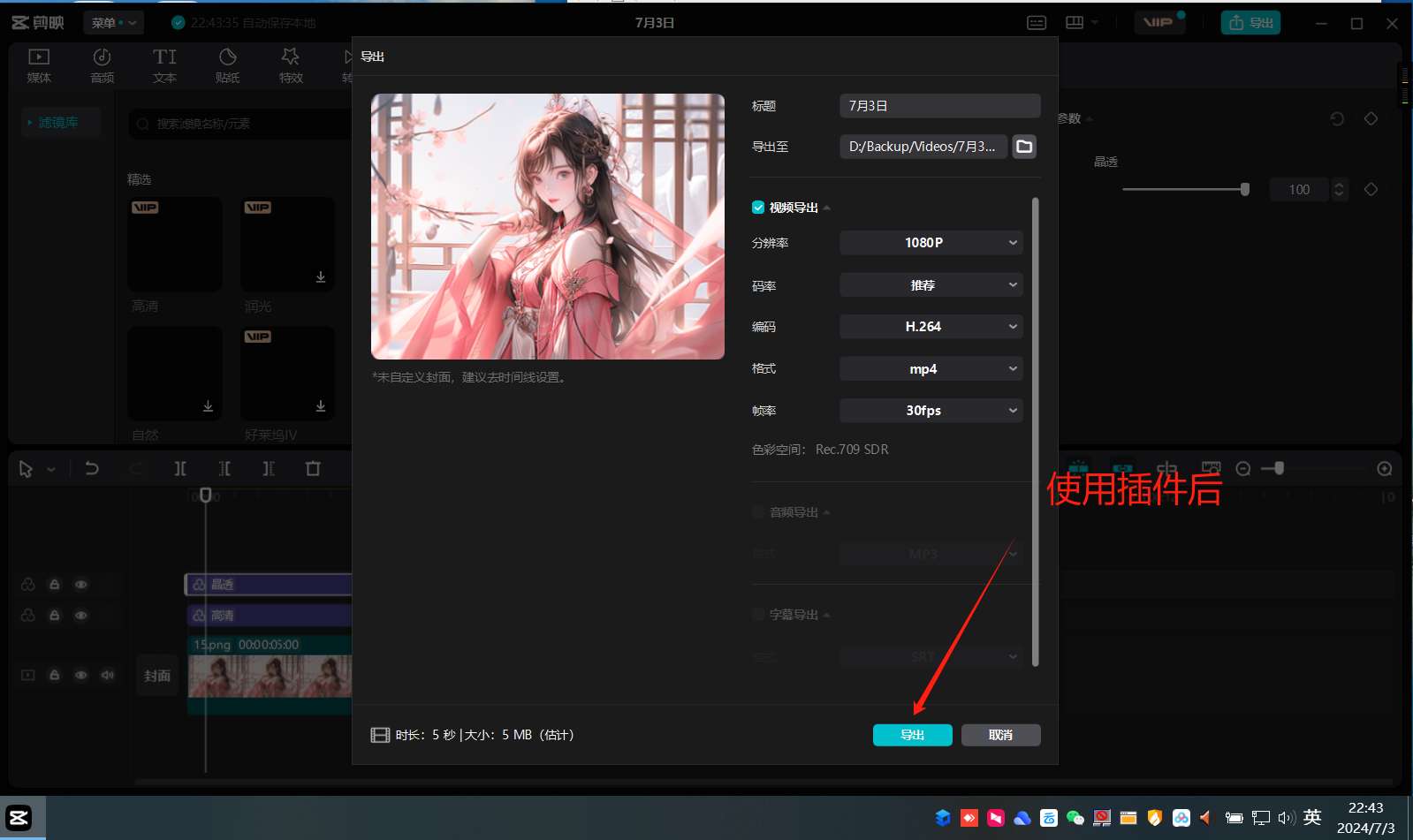Click the split clip tool icon
The width and height of the screenshot is (1413, 840).
(x=180, y=469)
